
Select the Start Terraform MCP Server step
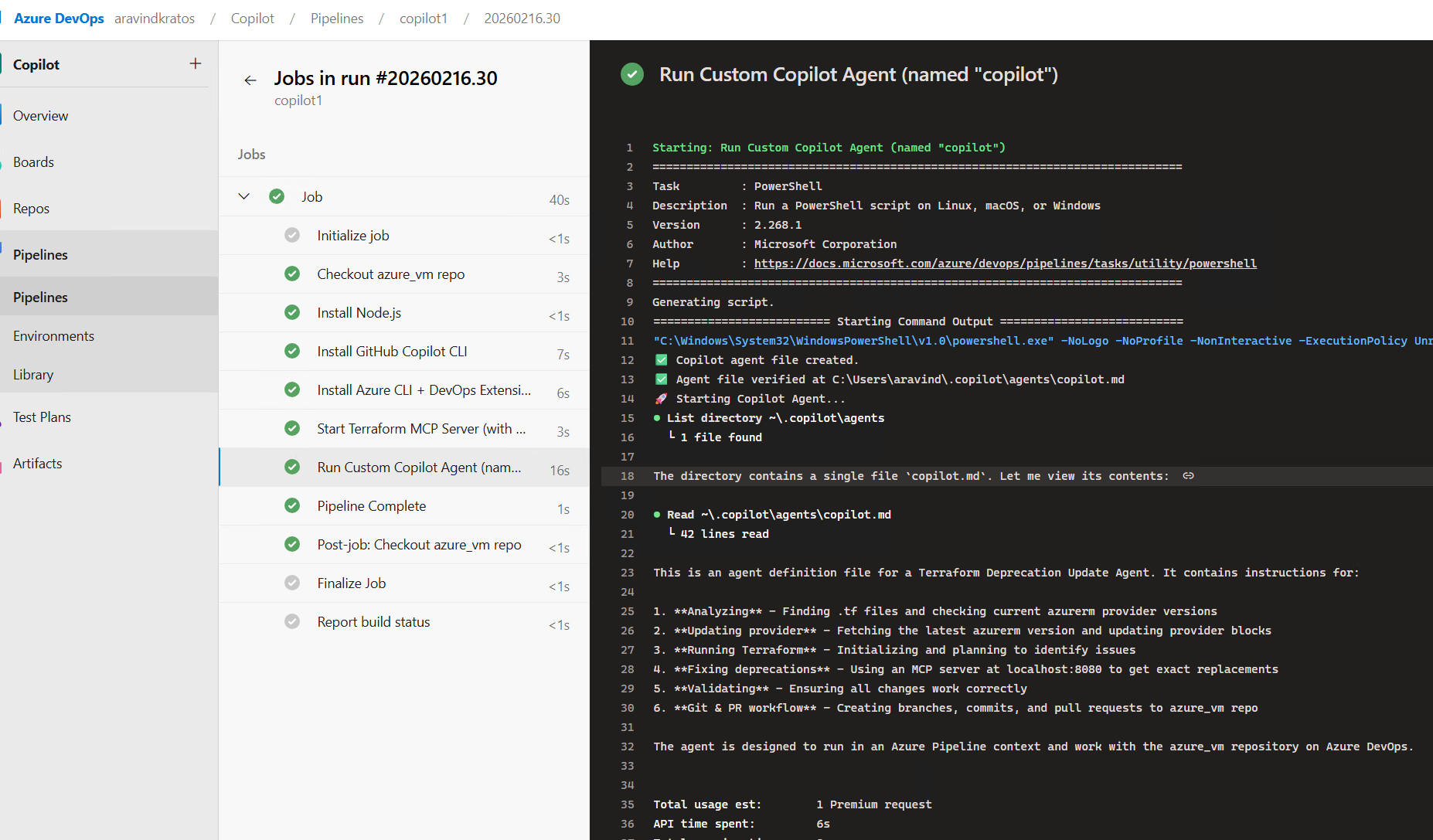pyautogui.click(x=421, y=428)
